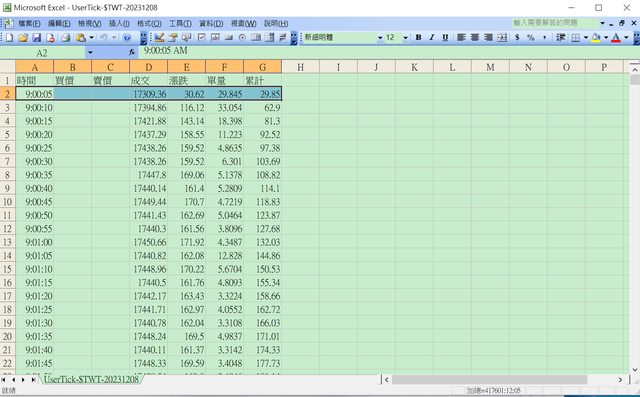Open the Name Box dropdown arrow
The image size is (640, 397).
(x=90, y=52)
